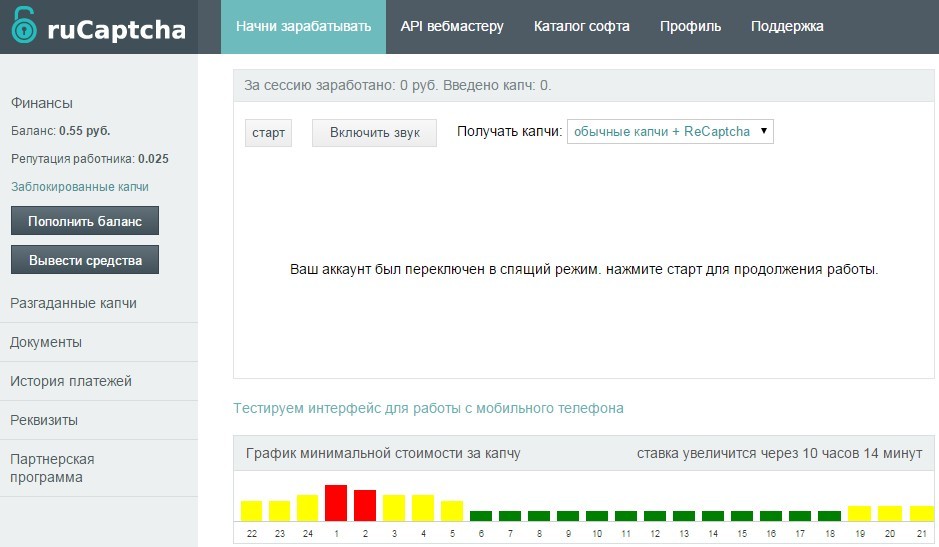Click the green bar for hour 12
Screen dimensions: 939x547
(655, 516)
